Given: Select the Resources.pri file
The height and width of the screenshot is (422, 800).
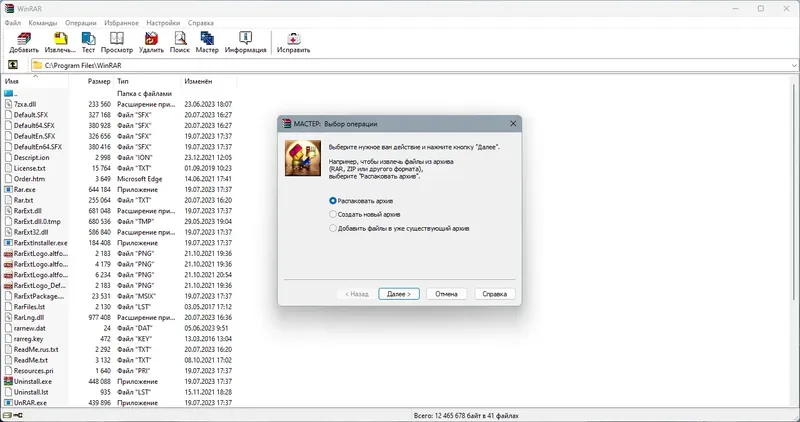Looking at the screenshot, I should pos(33,371).
